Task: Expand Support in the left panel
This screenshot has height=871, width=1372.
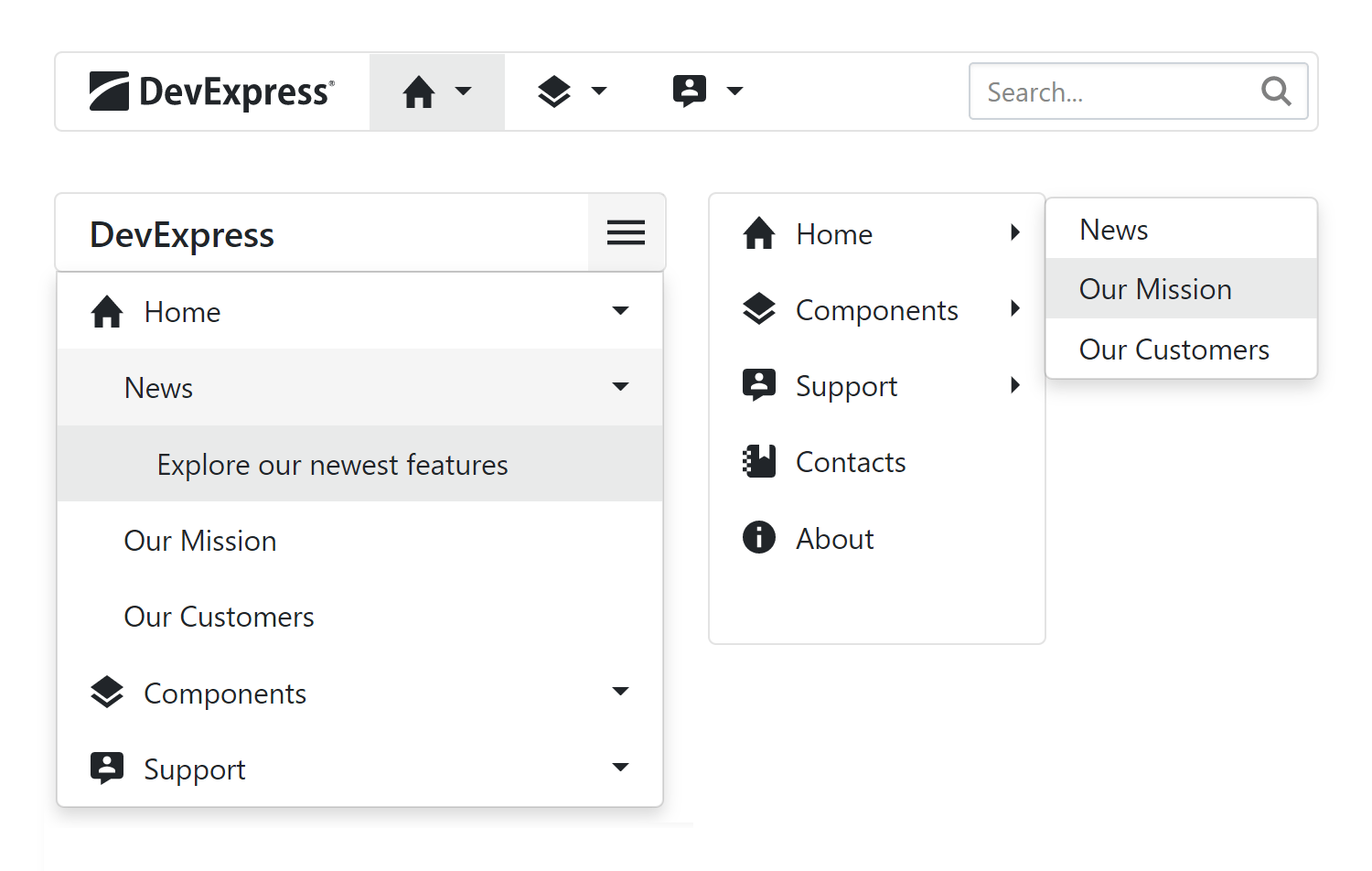Action: click(x=620, y=768)
